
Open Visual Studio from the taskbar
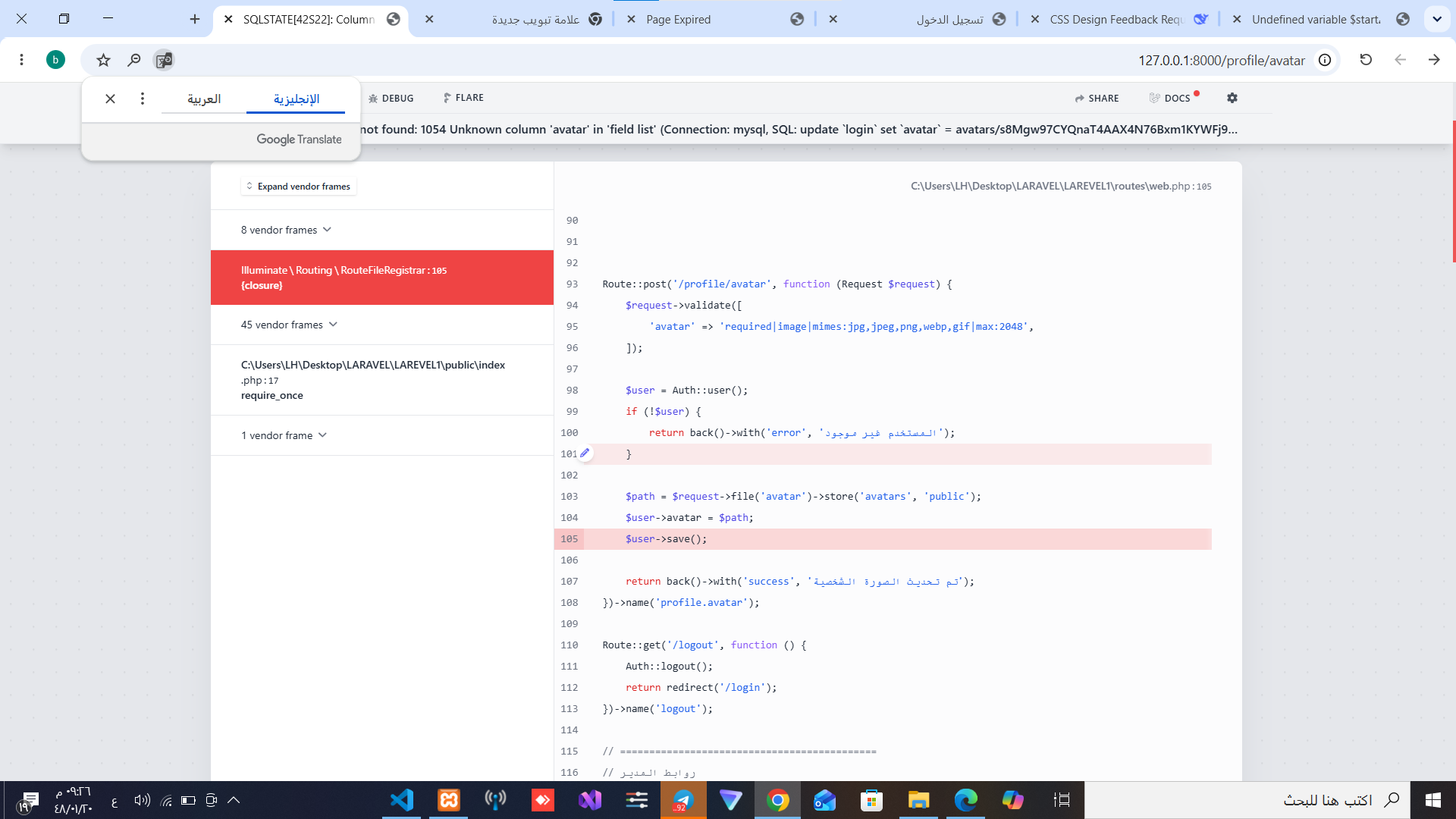589,800
